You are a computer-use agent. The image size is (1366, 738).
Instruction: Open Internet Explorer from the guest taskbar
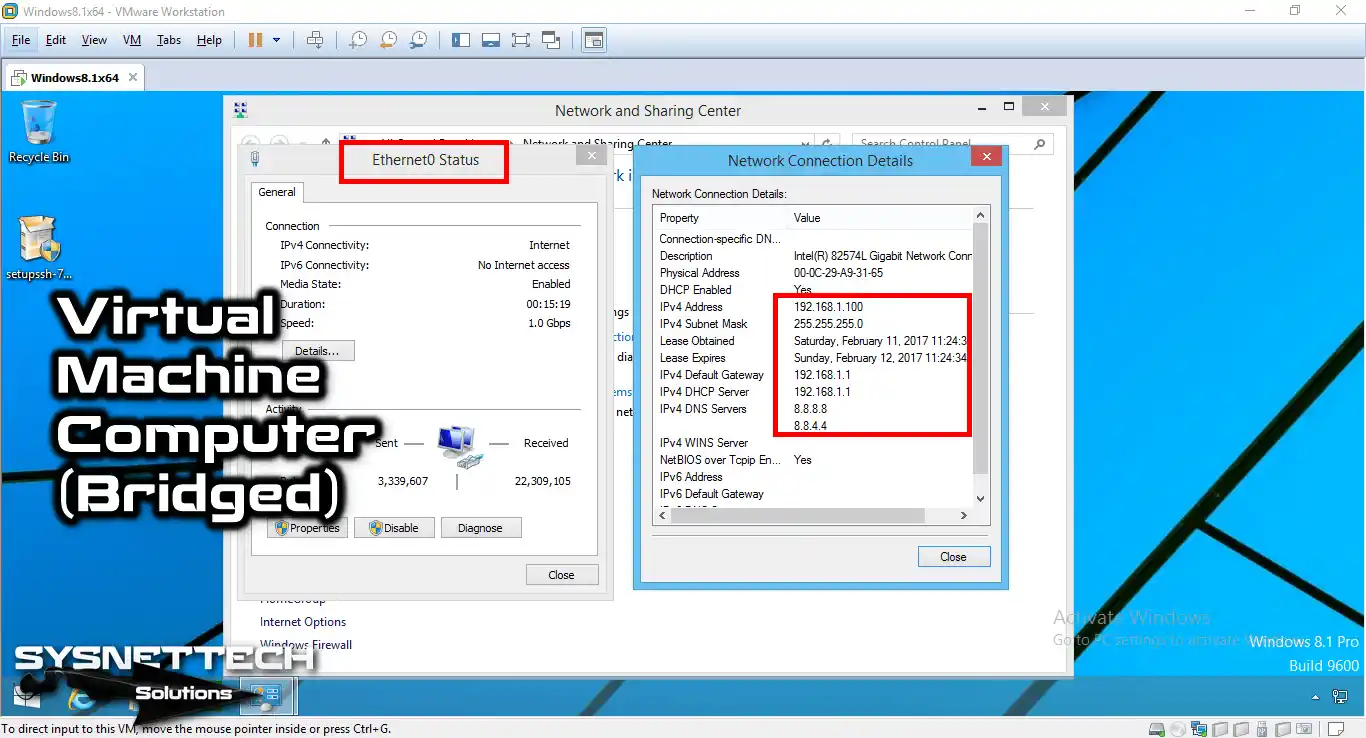pyautogui.click(x=80, y=697)
